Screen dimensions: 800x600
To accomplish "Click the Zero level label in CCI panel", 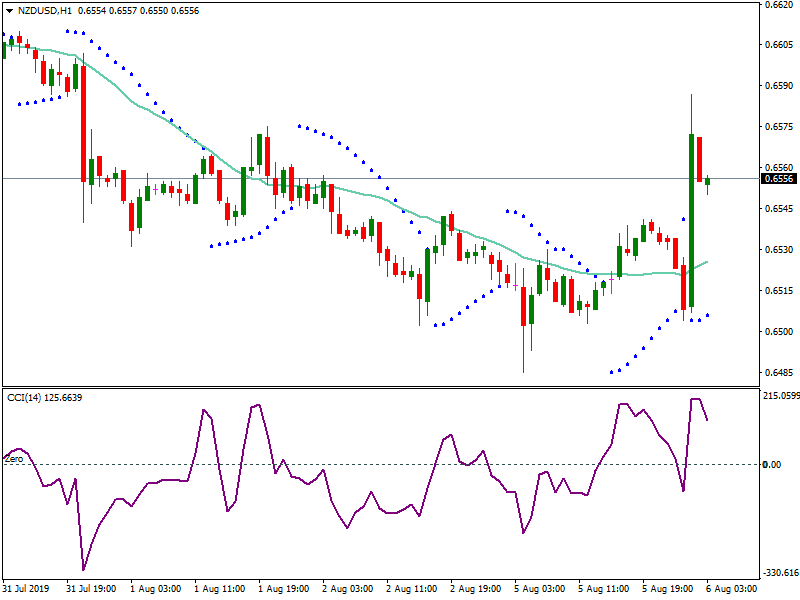I will [x=13, y=458].
